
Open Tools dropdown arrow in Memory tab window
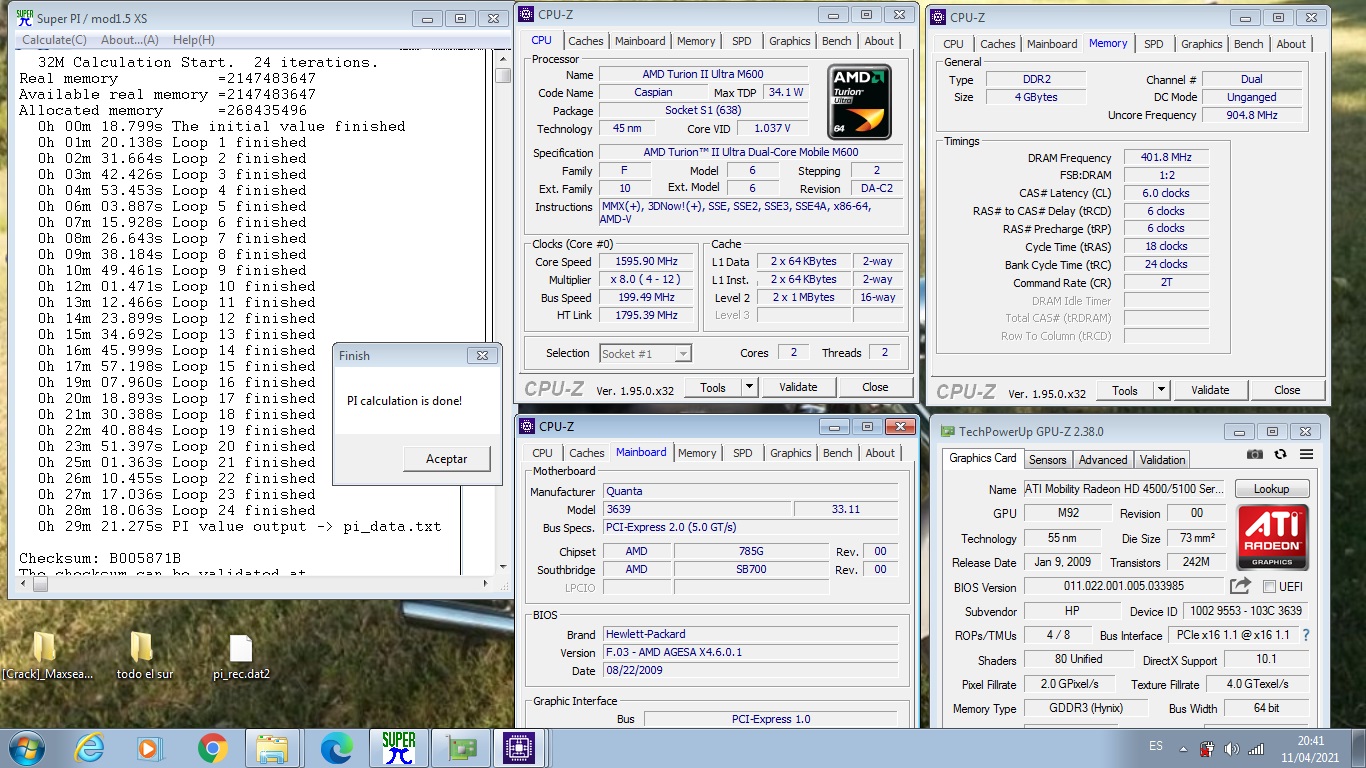coord(1160,390)
